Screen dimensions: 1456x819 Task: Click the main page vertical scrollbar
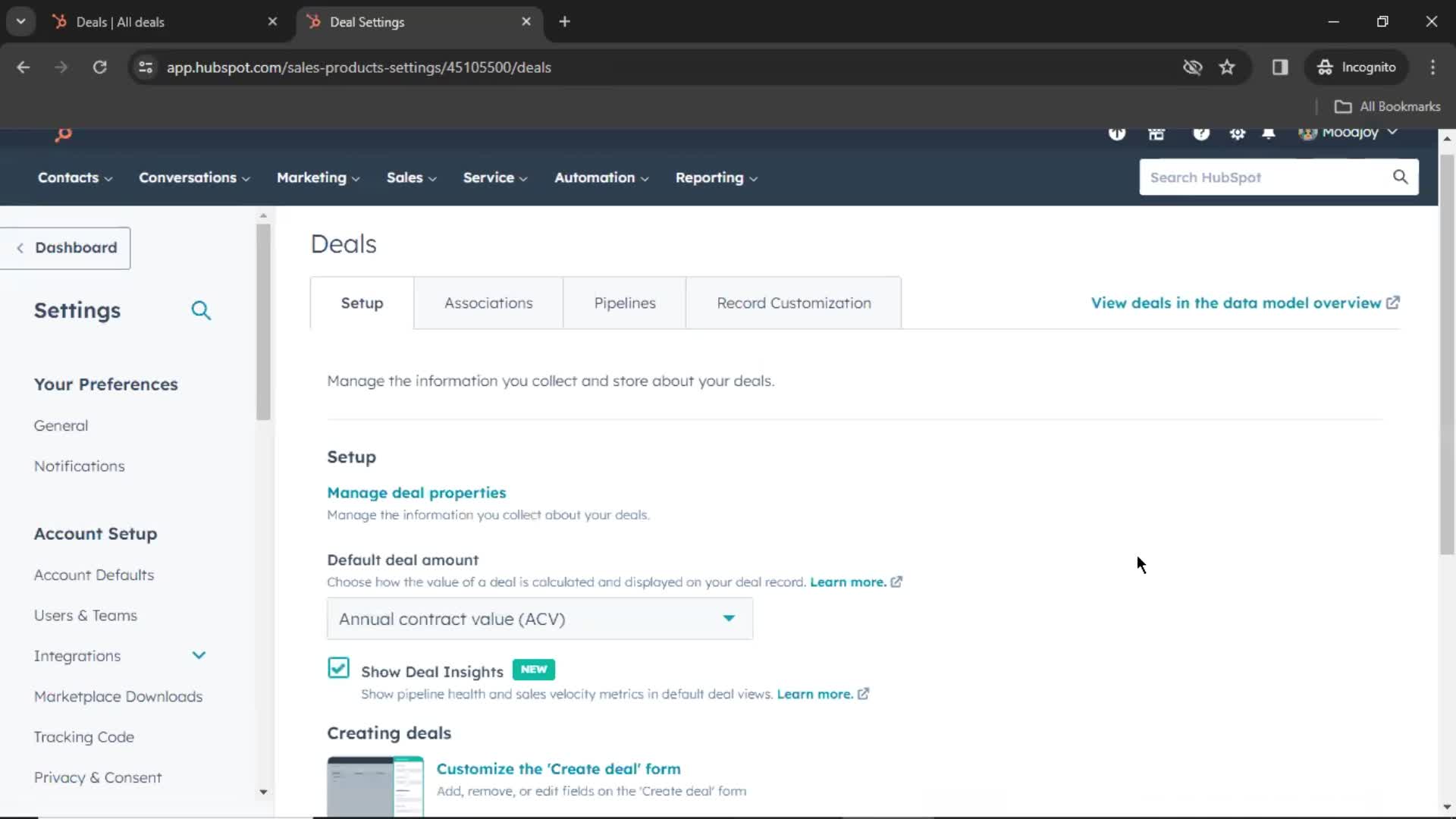pos(1446,355)
